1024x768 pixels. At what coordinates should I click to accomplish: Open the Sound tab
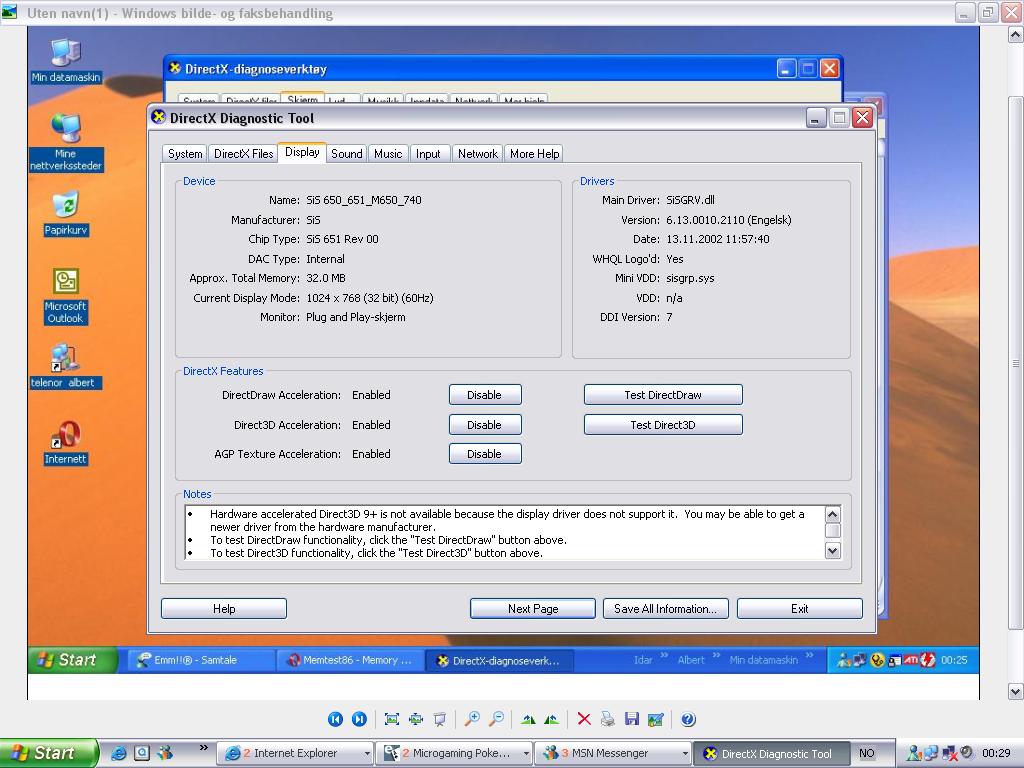click(346, 153)
